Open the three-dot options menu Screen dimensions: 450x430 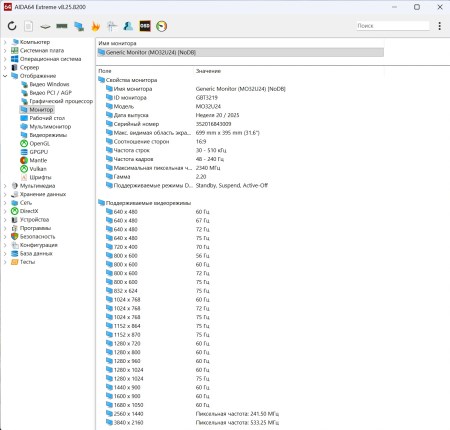point(440,26)
